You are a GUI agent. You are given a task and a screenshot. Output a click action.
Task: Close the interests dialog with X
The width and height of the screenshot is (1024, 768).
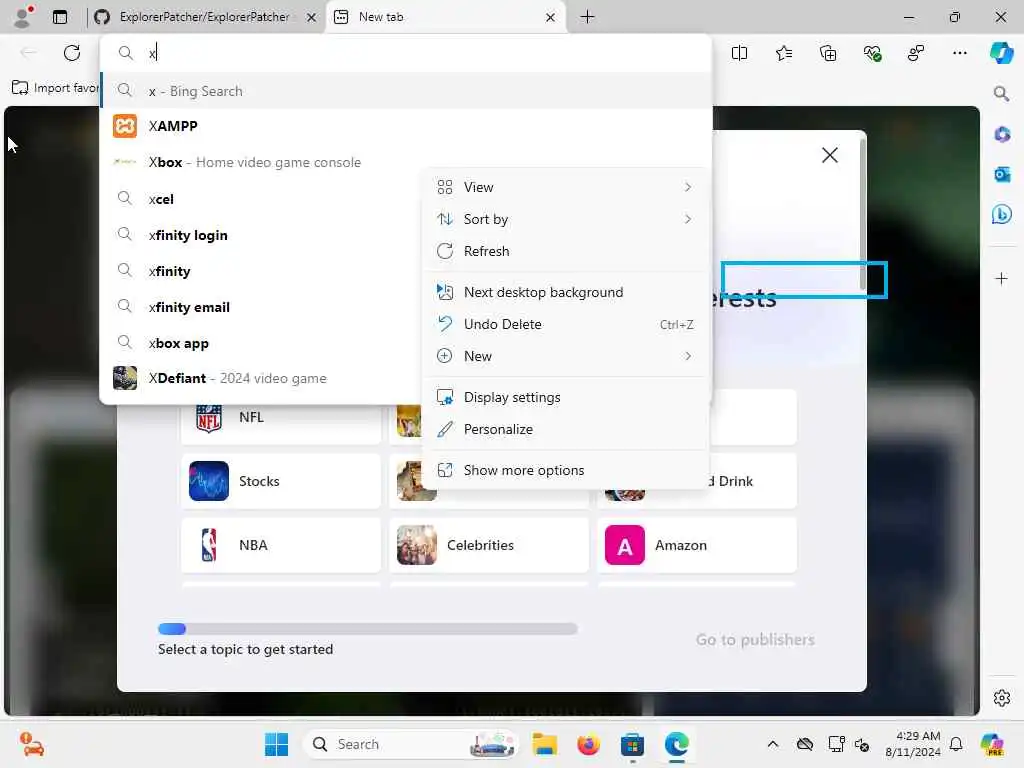click(x=829, y=155)
